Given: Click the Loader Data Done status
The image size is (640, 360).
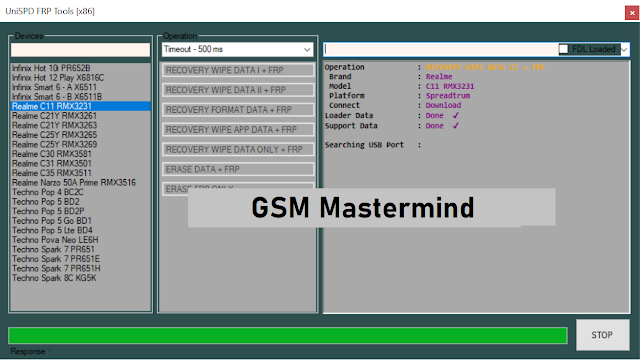Looking at the screenshot, I should pos(434,116).
